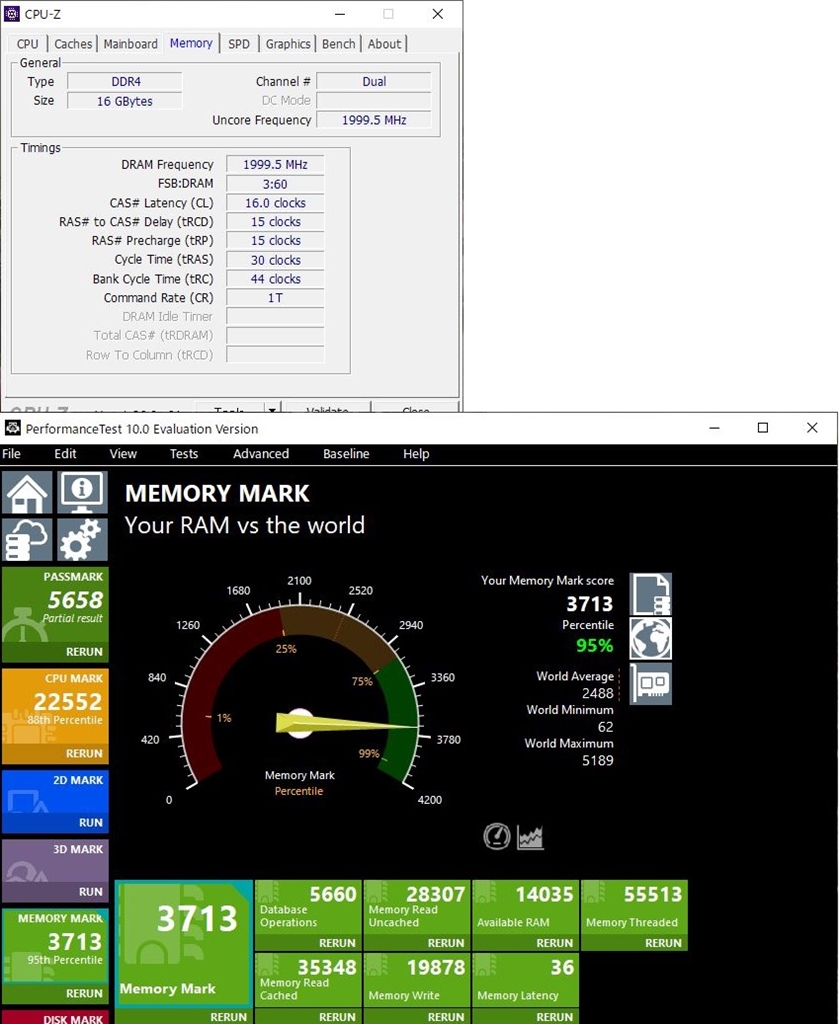Open the About tab in CPU-Z
This screenshot has height=1024, width=839.
[384, 44]
